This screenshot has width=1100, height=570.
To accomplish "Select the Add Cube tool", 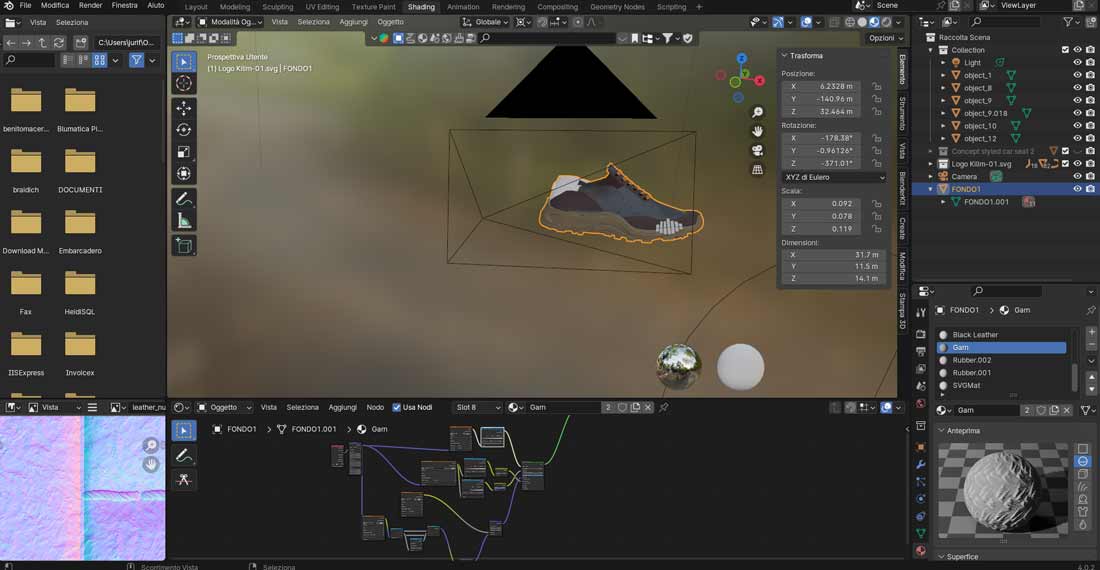I will click(x=184, y=245).
